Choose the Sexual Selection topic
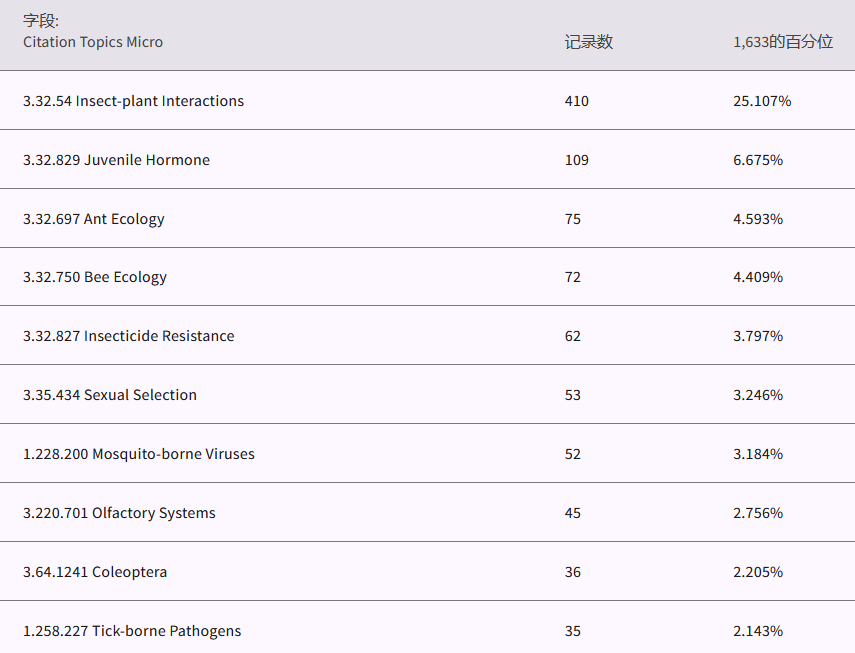The image size is (855, 653). pyautogui.click(x=110, y=395)
